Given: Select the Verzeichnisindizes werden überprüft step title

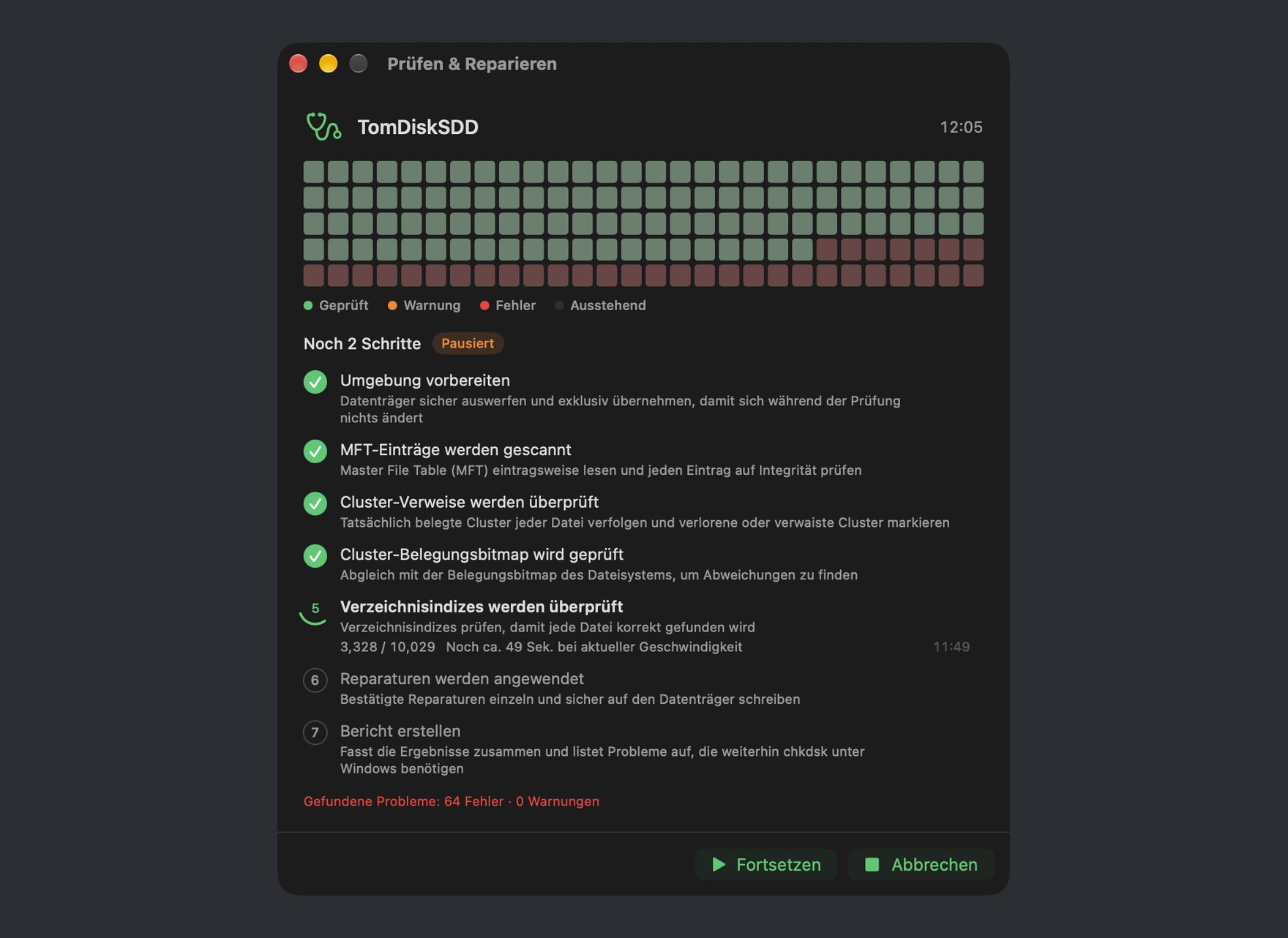Looking at the screenshot, I should click(482, 607).
